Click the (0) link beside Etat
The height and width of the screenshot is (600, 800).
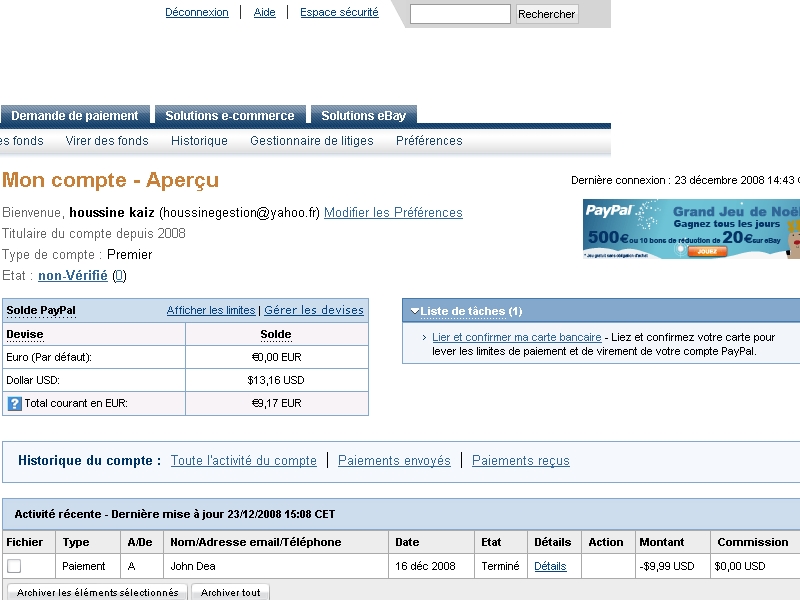point(119,276)
